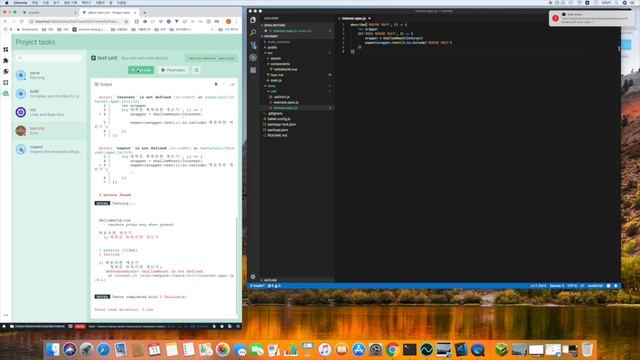
Task: Select the Project tasks Chrome tab
Action: tap(109, 13)
